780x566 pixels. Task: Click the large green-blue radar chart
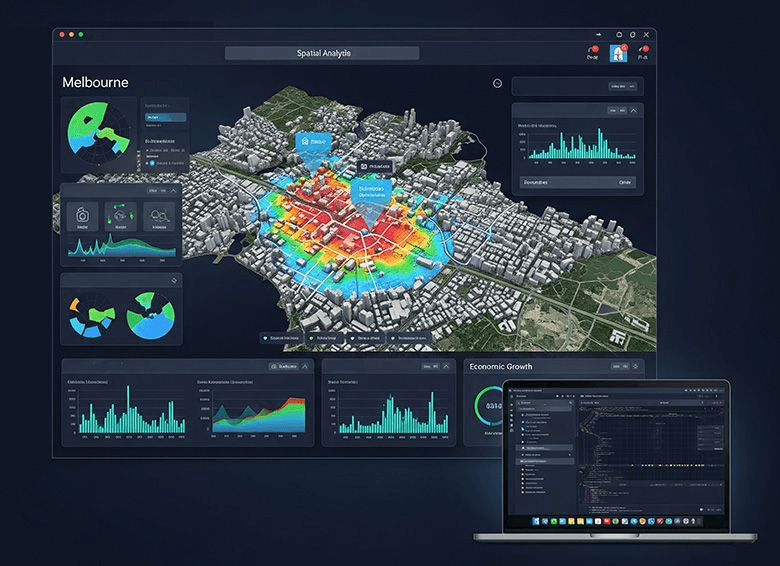click(x=98, y=134)
